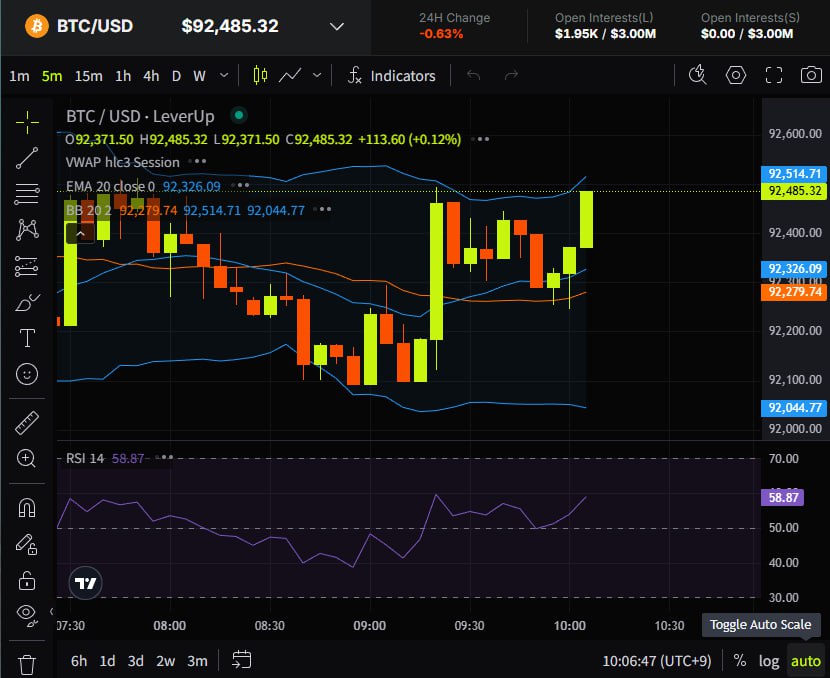Open quick search lightning icon
Screen dimensions: 830x678
point(698,75)
